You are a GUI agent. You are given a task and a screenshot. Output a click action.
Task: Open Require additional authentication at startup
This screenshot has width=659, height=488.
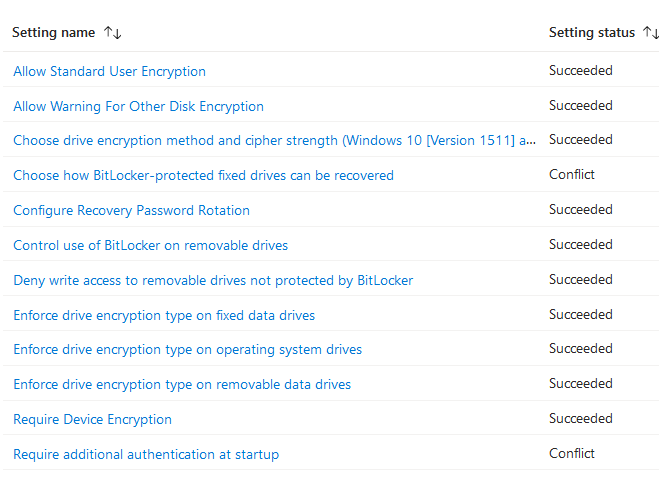[145, 454]
